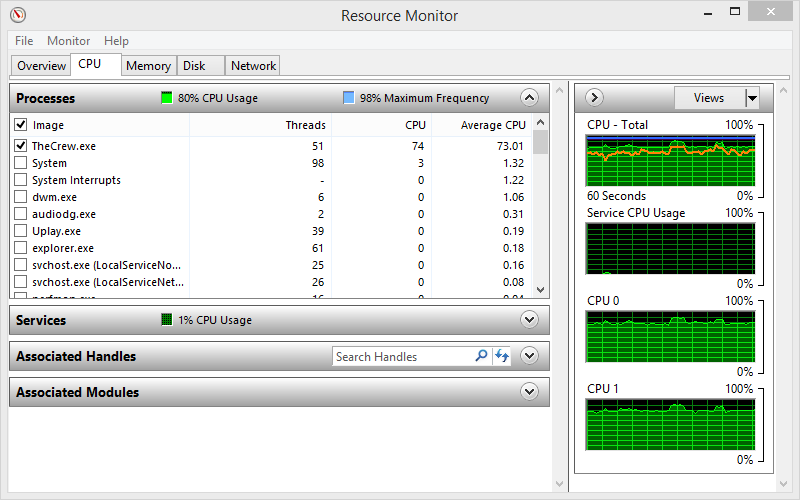800x500 pixels.
Task: Click the process list scroll up arrow
Action: point(541,122)
